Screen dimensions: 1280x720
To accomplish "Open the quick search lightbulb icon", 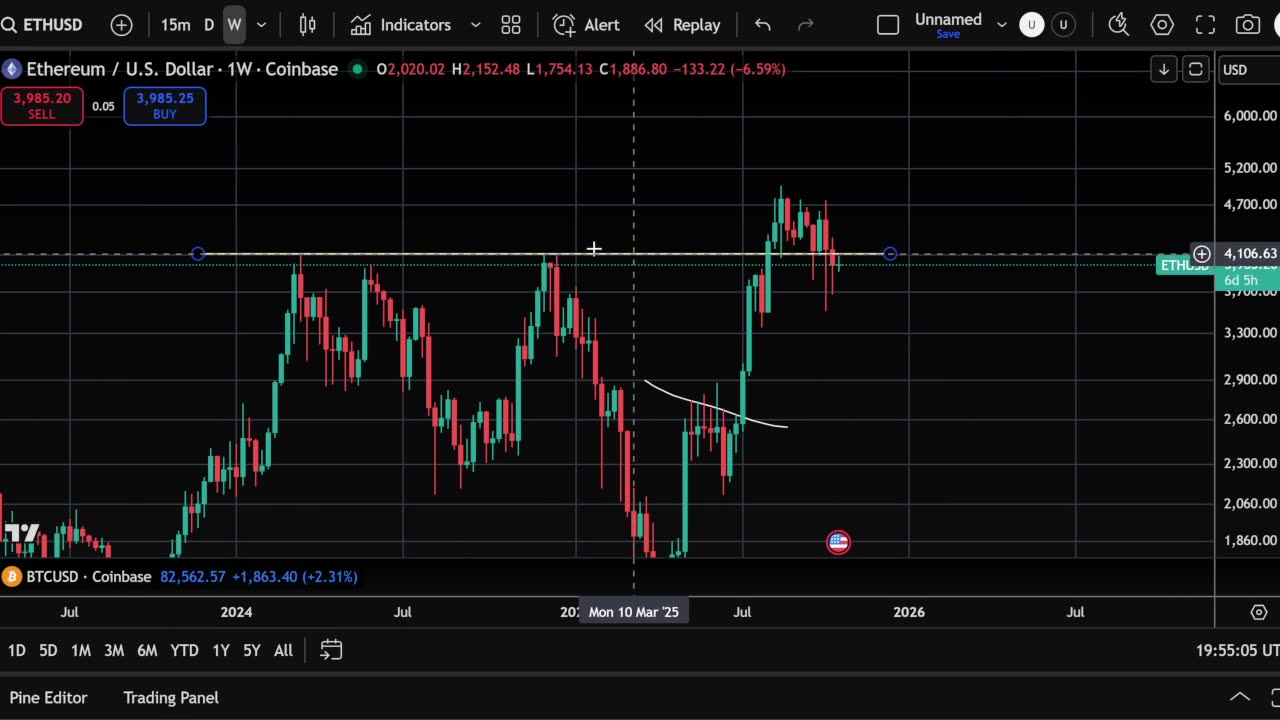I will pyautogui.click(x=1119, y=25).
